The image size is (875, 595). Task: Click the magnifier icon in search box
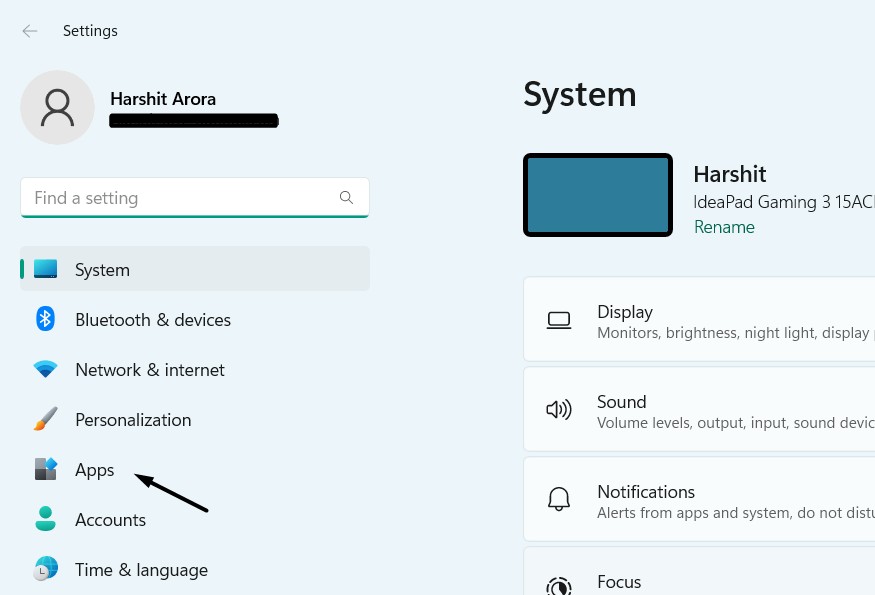point(346,198)
